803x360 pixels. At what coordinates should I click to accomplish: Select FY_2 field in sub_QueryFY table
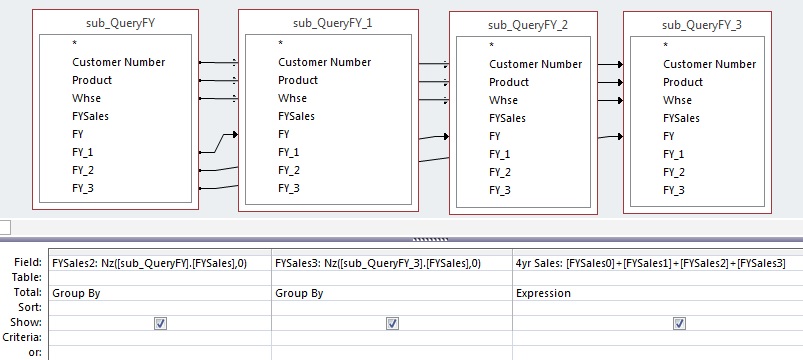point(82,170)
